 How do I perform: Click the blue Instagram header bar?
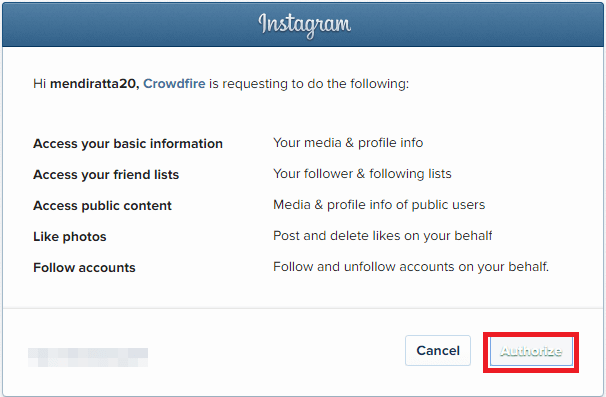click(x=303, y=25)
